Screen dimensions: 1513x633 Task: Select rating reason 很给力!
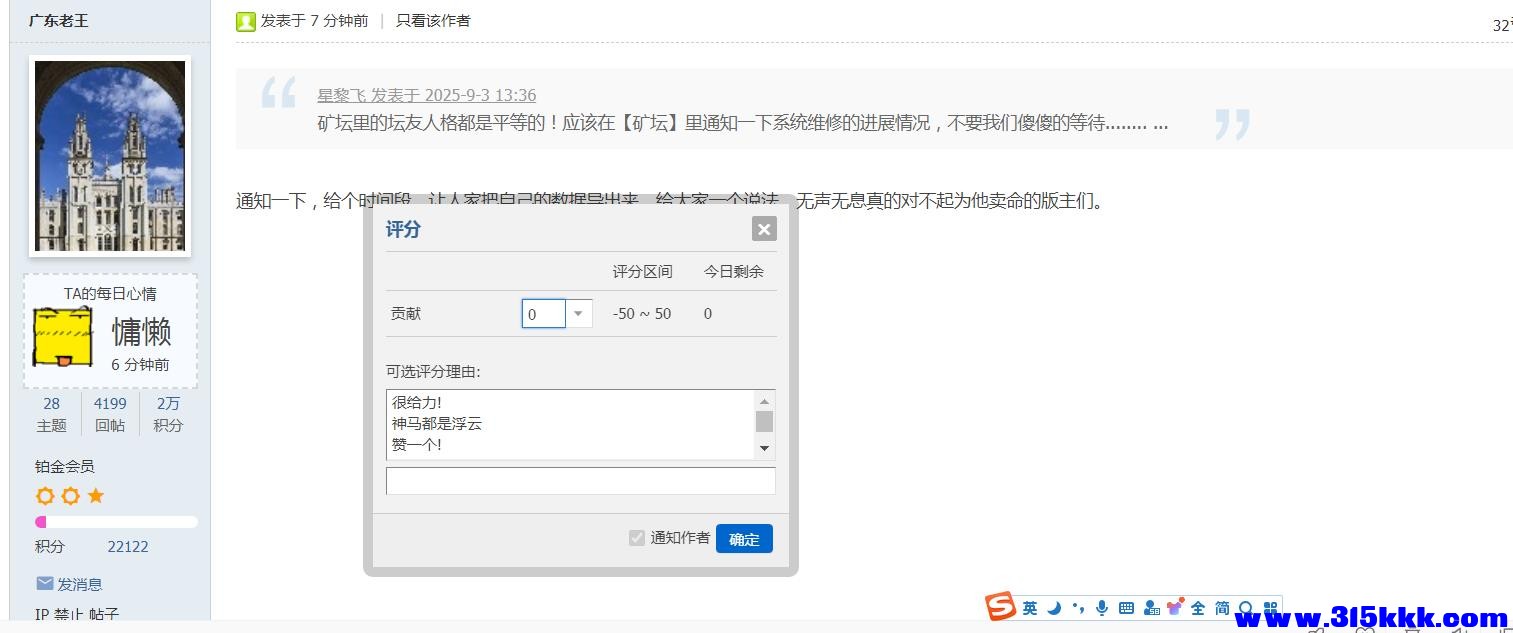click(417, 402)
